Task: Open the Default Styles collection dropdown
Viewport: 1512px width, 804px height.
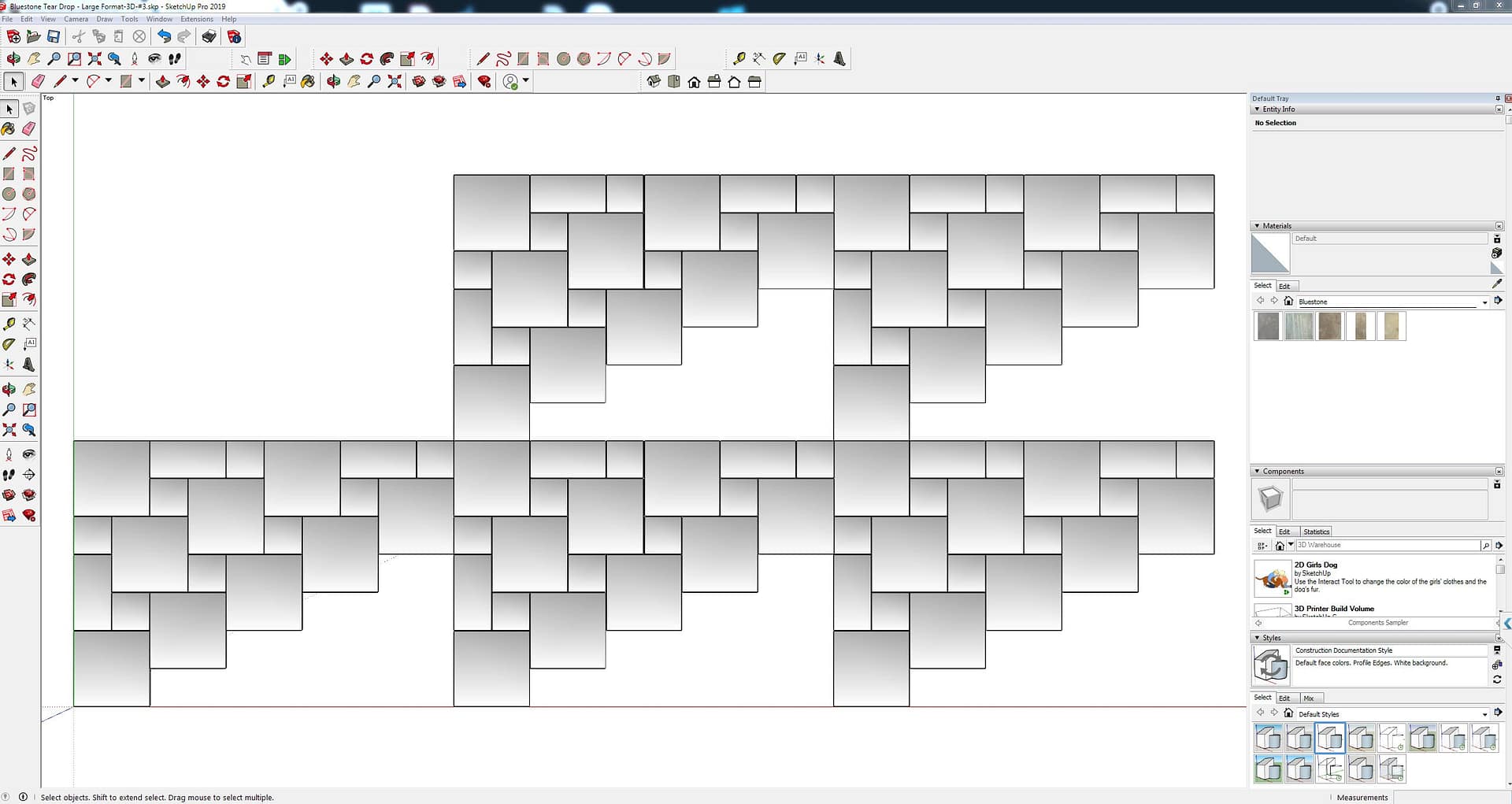Action: pyautogui.click(x=1484, y=714)
